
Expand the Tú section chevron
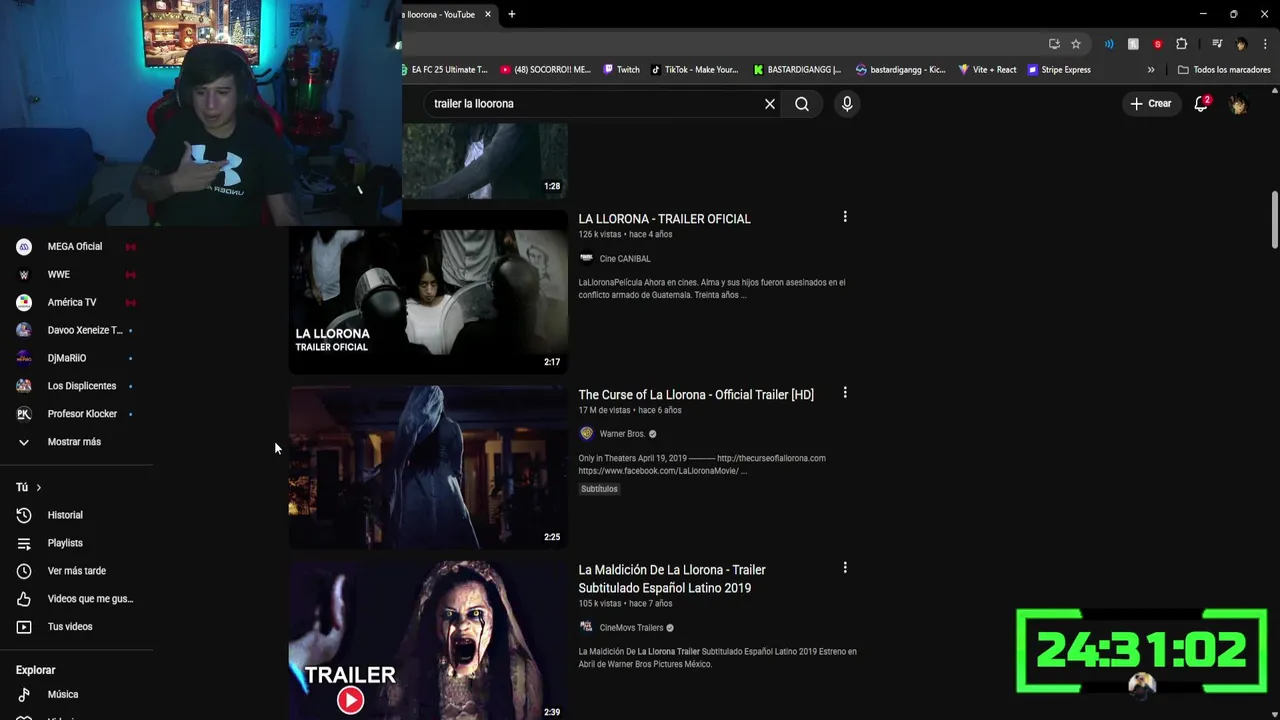pyautogui.click(x=38, y=487)
